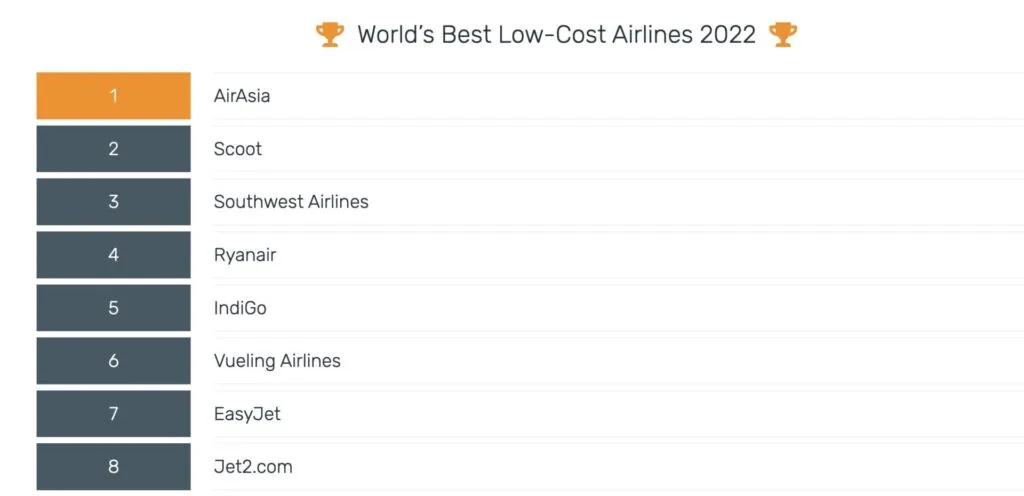This screenshot has height=496, width=1024.
Task: Click rank number 3 box
Action: [113, 202]
